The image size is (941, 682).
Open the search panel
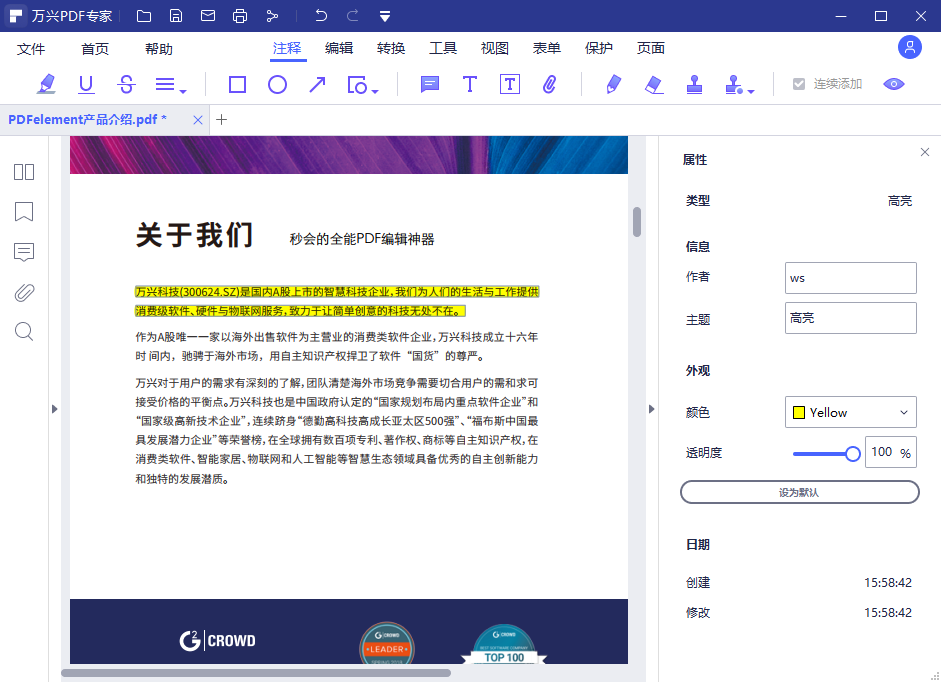tap(24, 331)
